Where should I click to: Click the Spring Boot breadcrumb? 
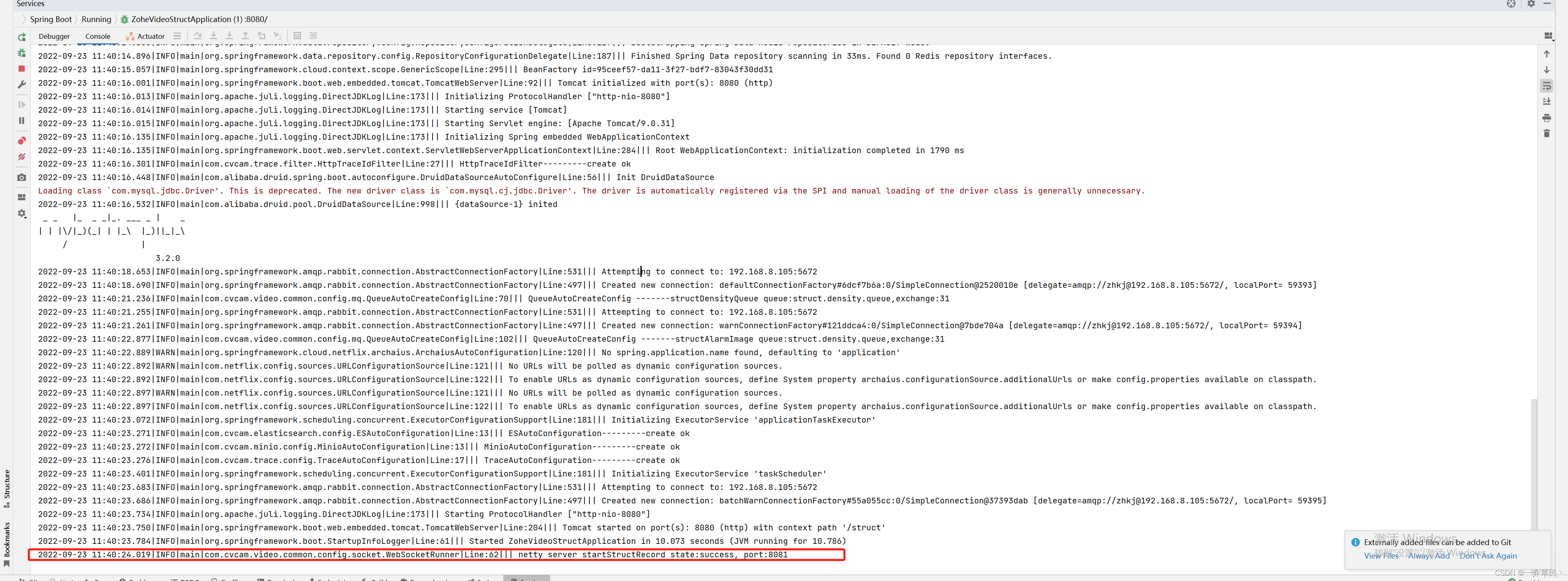point(51,20)
